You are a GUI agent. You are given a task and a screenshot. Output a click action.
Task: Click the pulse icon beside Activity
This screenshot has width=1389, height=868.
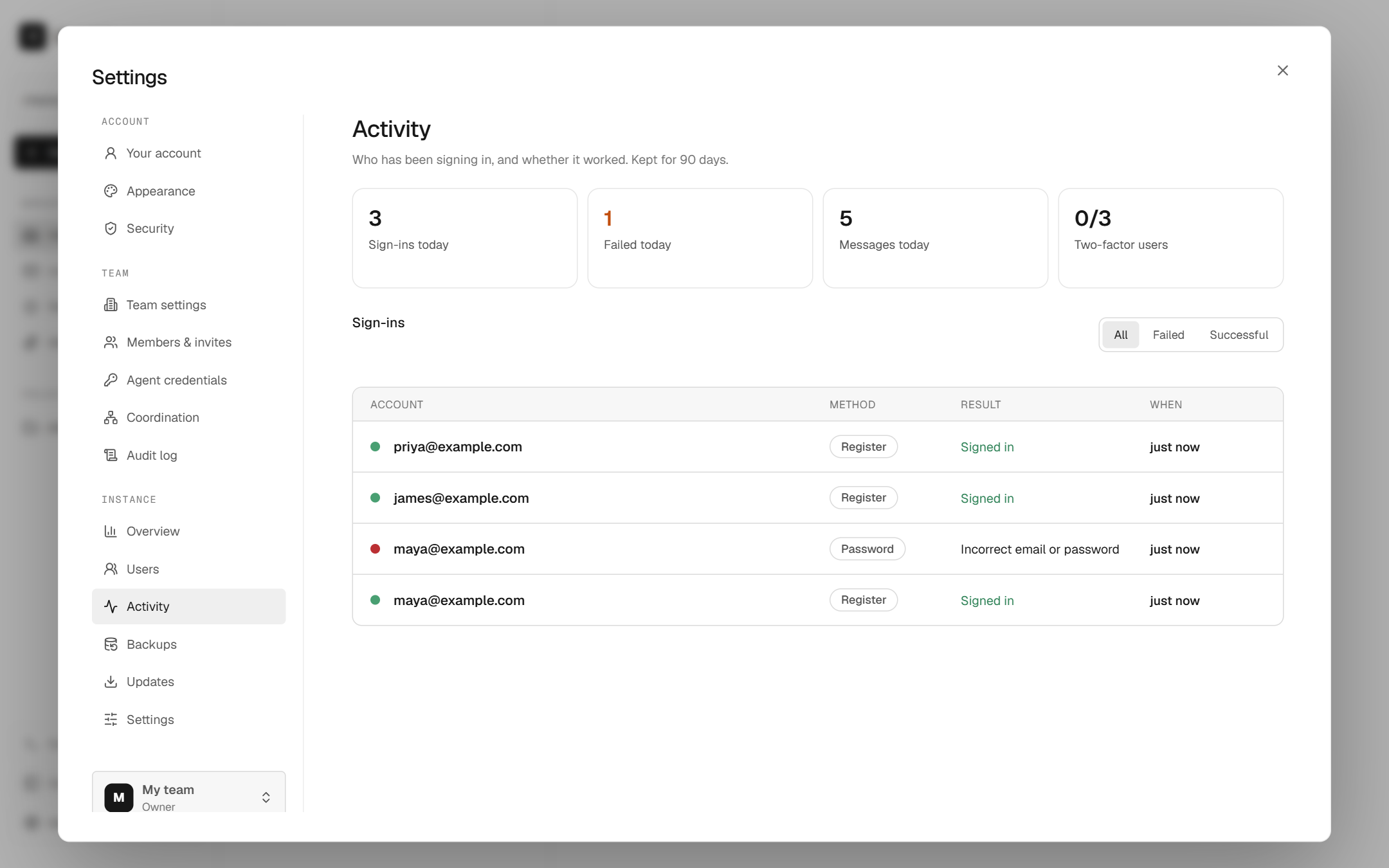tap(111, 606)
